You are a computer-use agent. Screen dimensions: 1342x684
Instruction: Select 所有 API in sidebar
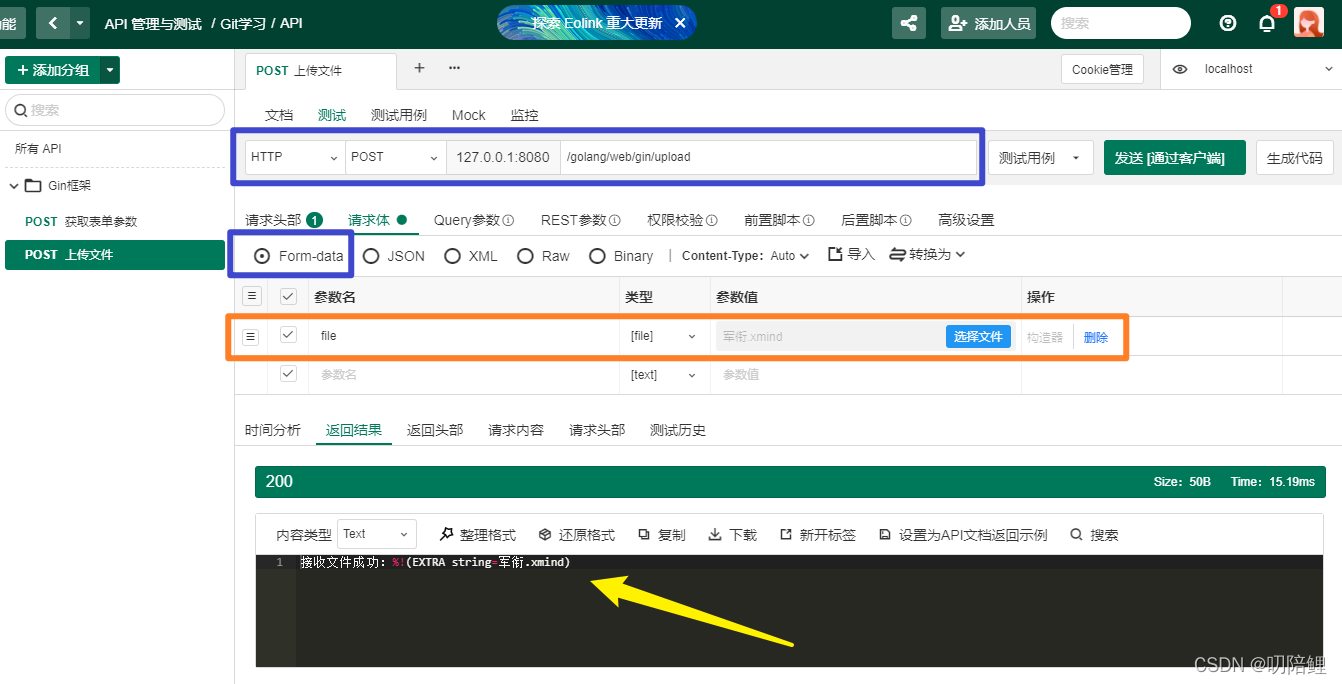(38, 148)
